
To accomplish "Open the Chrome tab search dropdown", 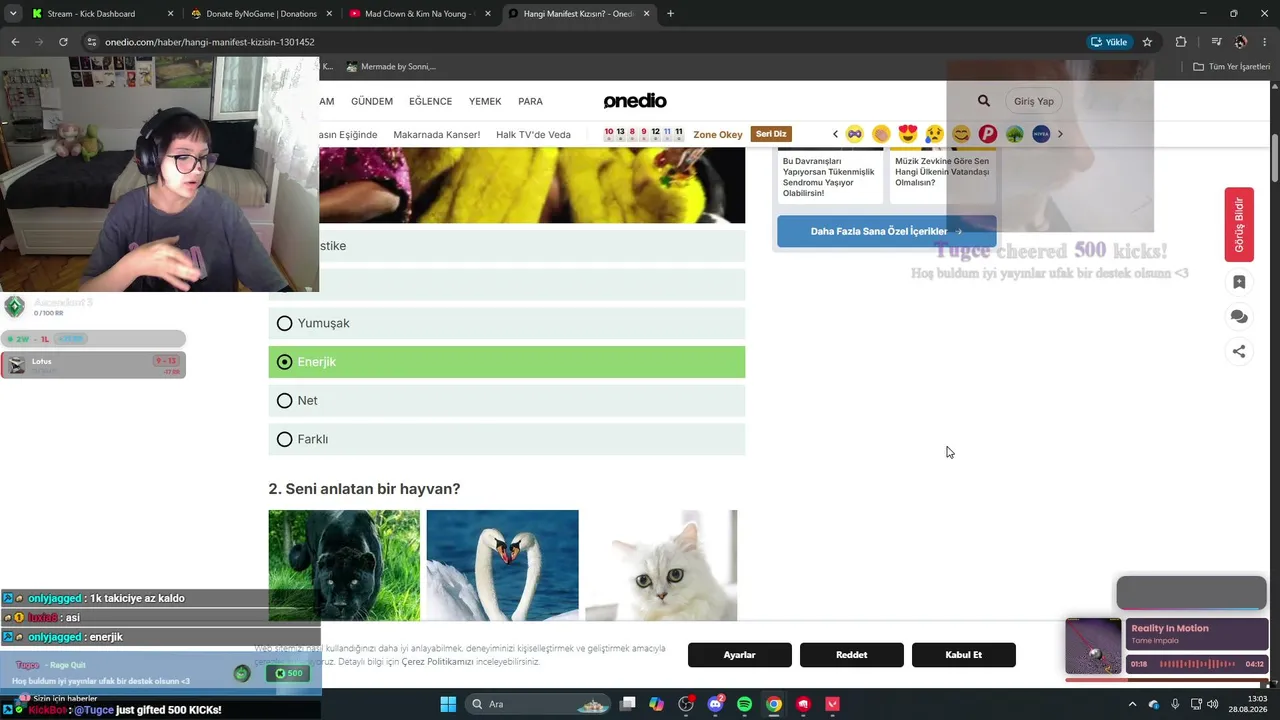I will tap(13, 13).
